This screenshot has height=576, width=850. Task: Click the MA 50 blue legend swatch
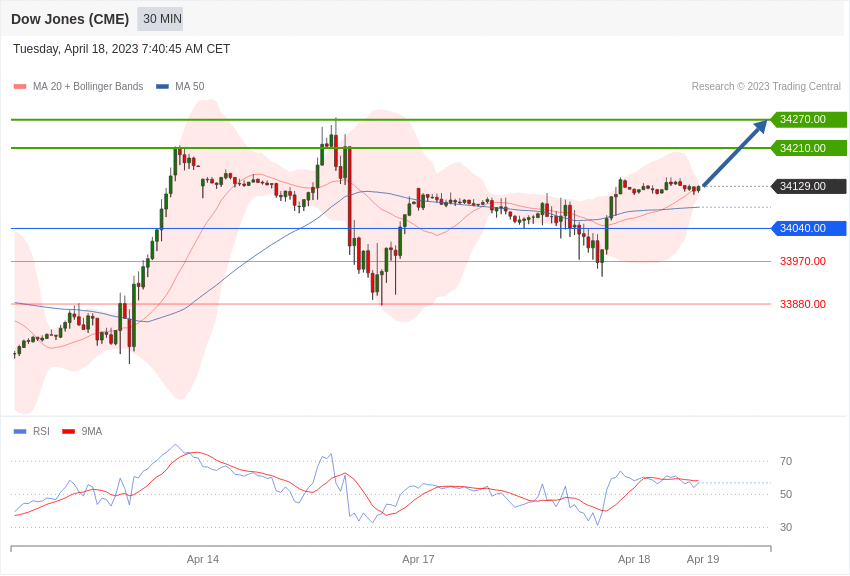coord(163,87)
